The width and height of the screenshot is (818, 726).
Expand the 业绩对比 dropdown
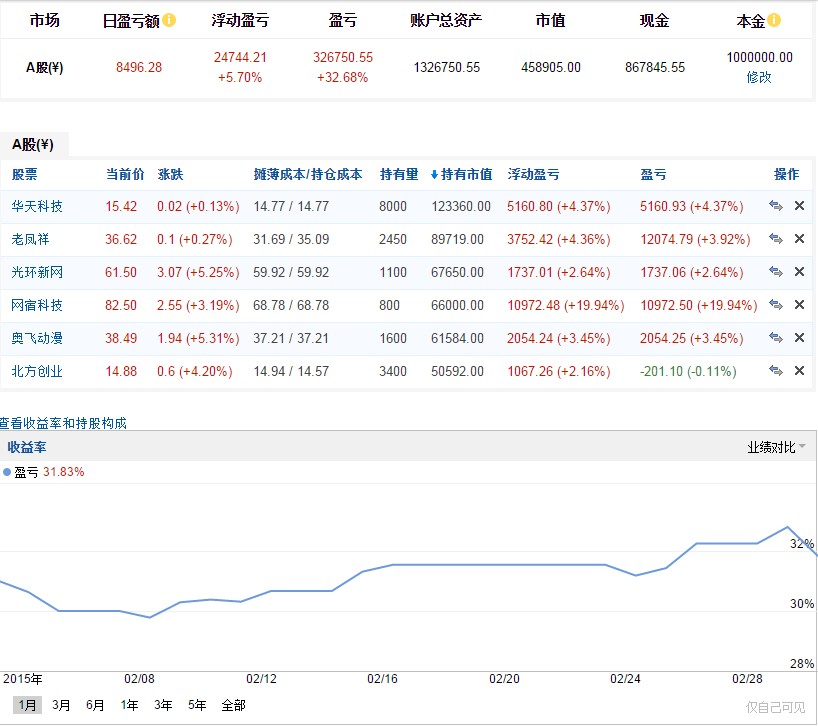(776, 447)
